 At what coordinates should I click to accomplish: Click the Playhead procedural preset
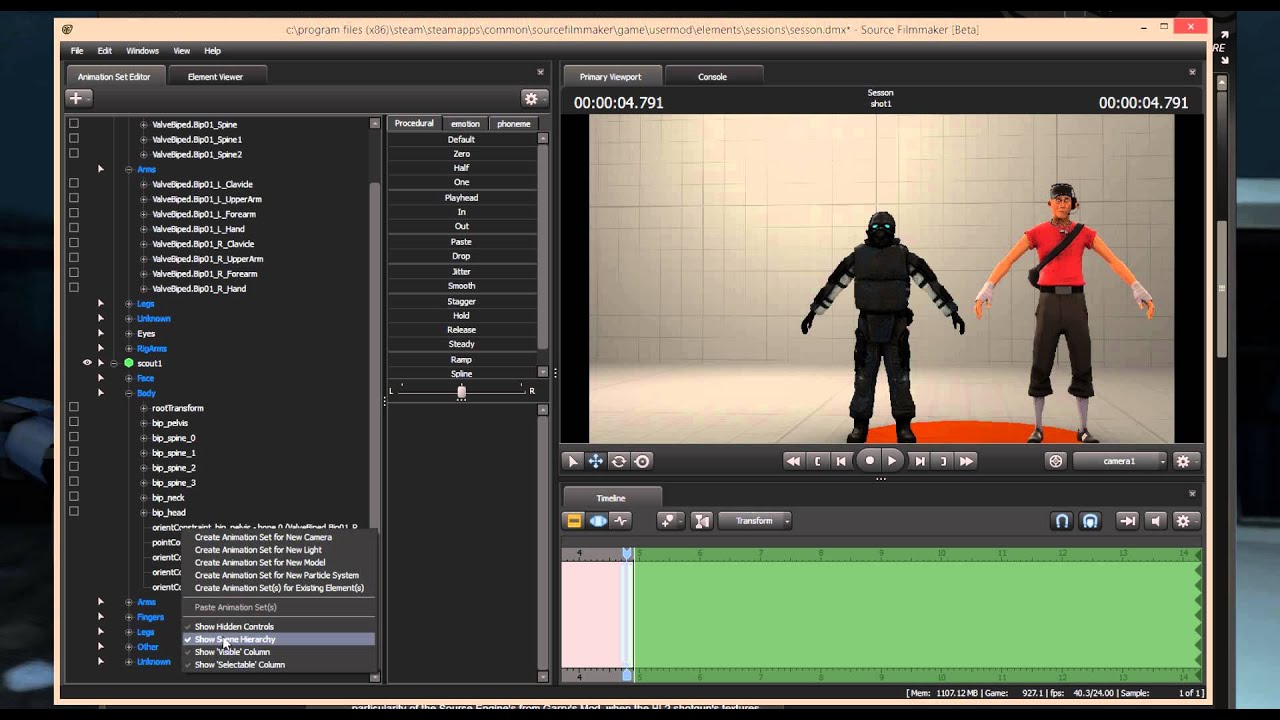461,198
